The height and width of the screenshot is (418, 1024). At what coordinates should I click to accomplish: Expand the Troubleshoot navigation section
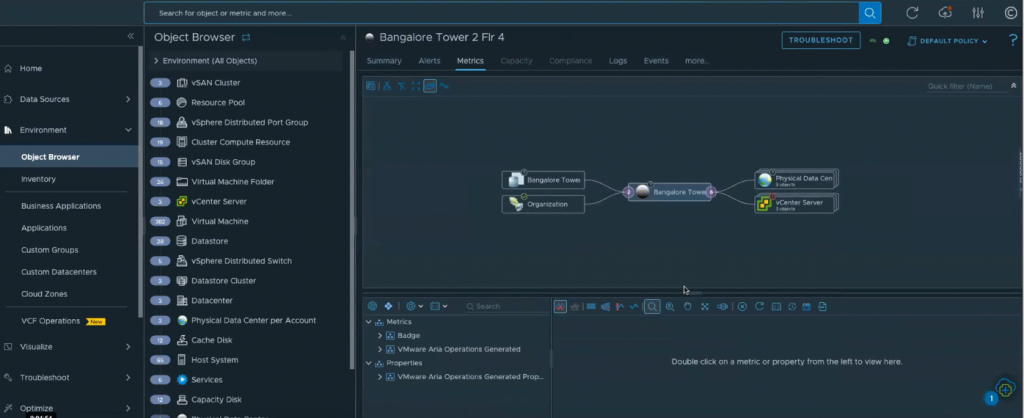[128, 377]
